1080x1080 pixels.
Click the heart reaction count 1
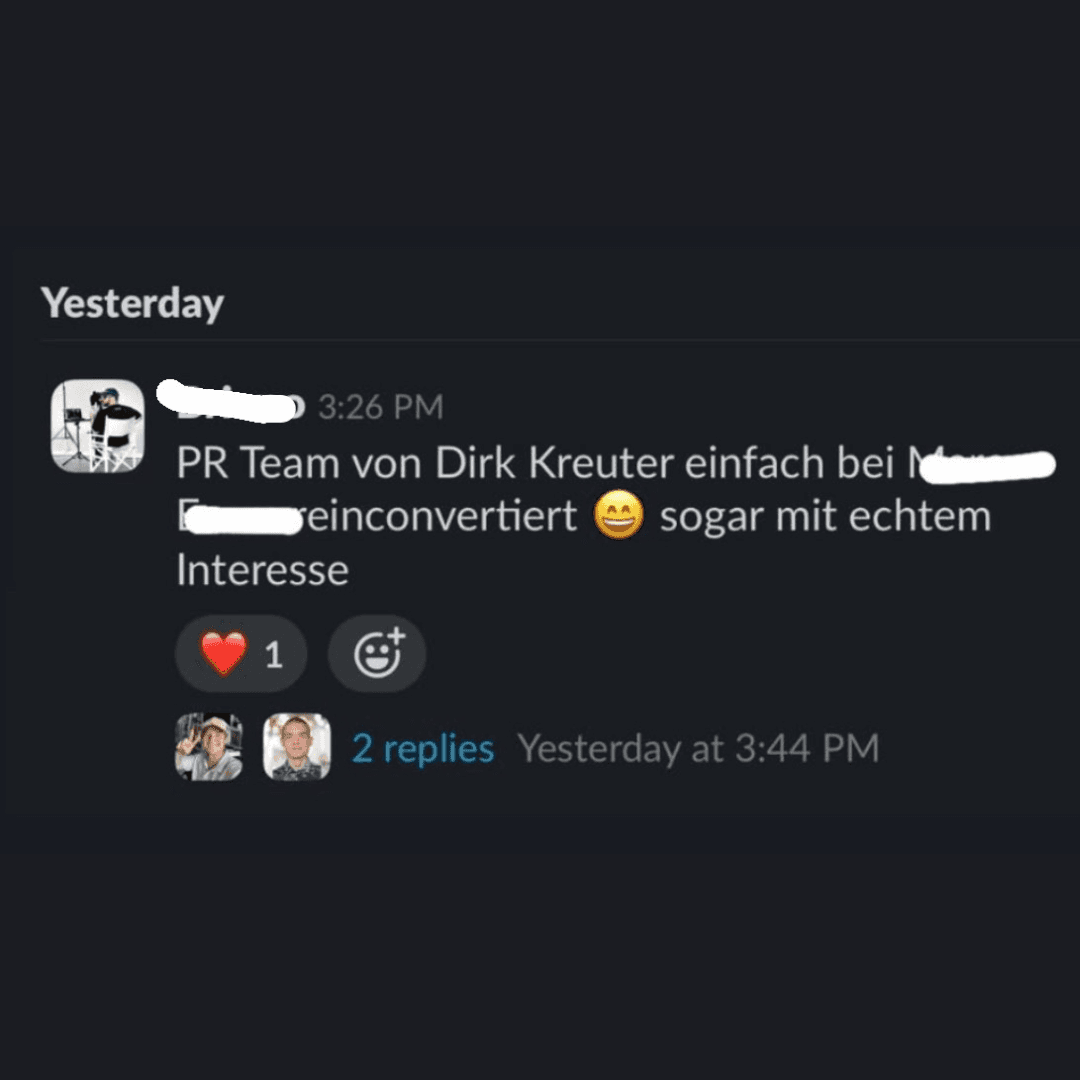[273, 654]
